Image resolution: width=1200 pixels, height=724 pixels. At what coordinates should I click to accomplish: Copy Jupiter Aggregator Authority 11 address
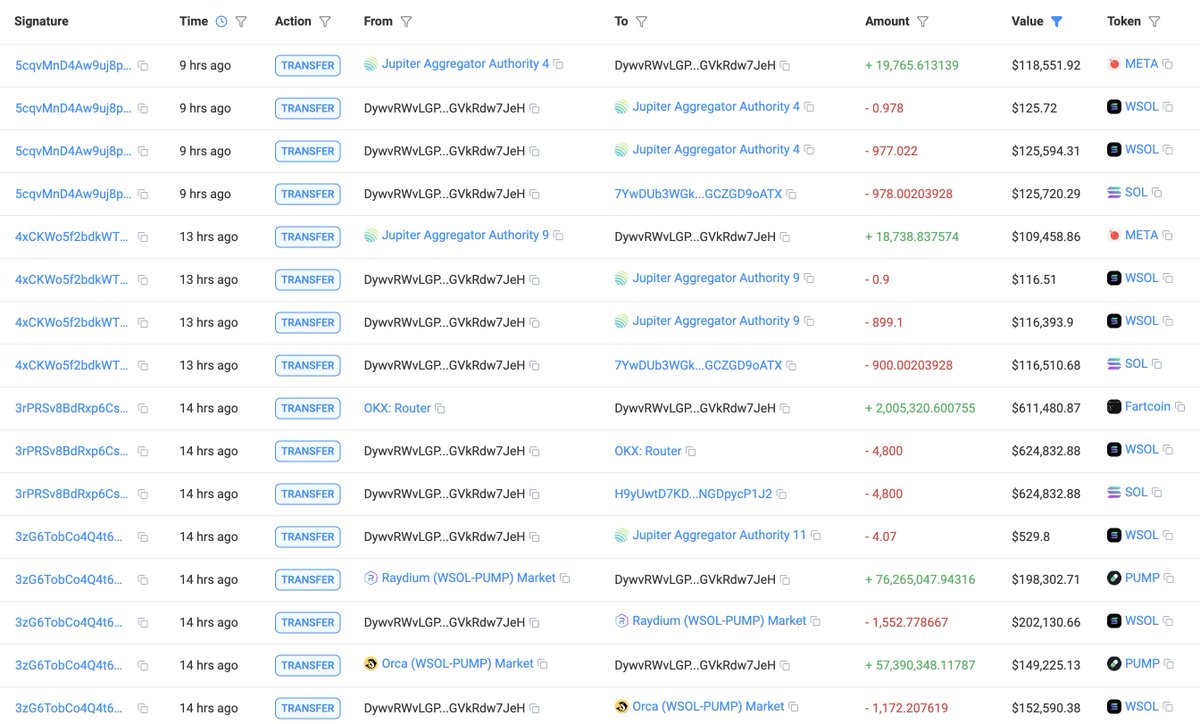click(816, 536)
